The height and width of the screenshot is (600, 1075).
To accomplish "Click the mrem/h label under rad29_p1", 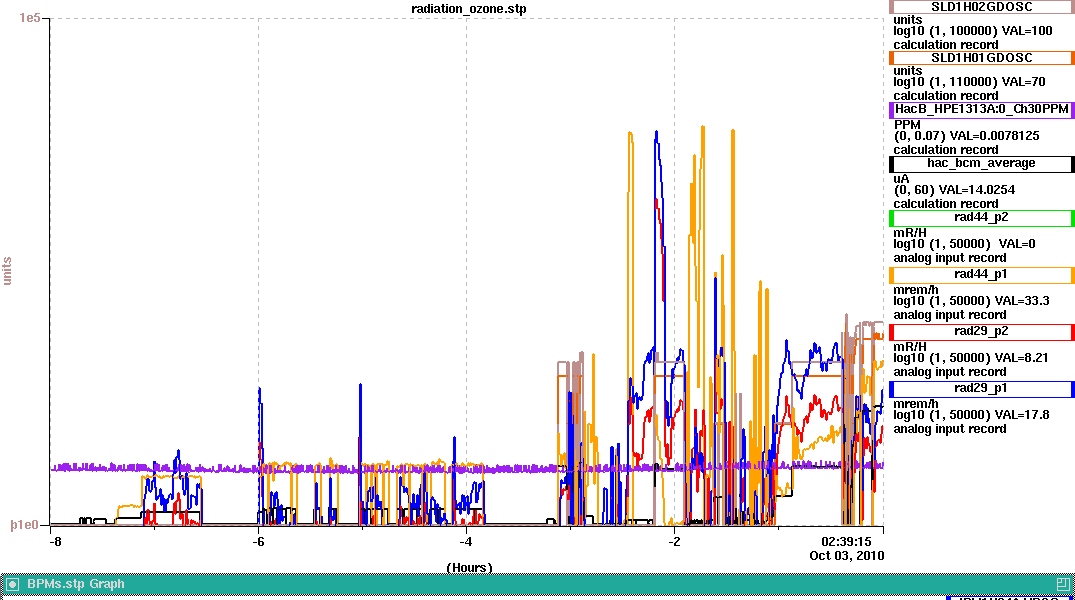I will (x=916, y=404).
